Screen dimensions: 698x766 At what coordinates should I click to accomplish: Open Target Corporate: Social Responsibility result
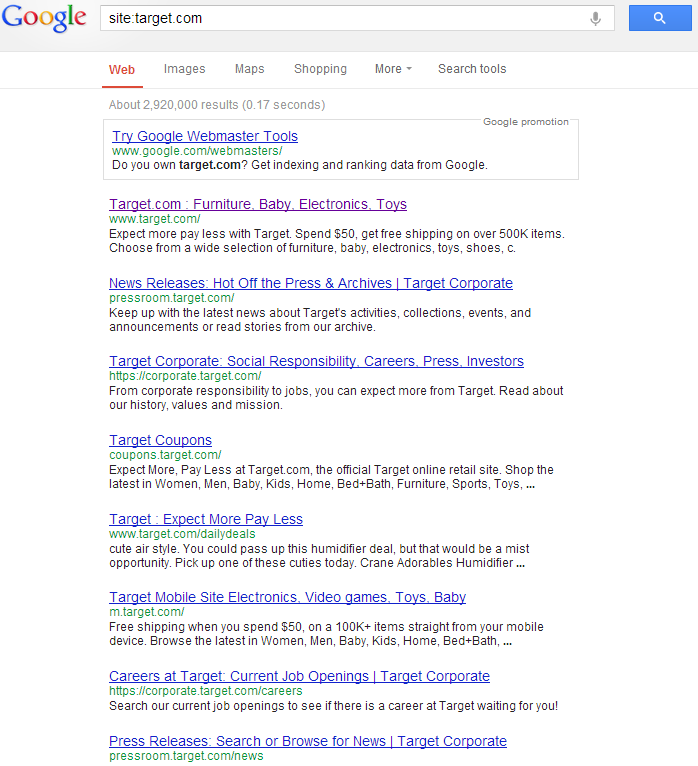coord(317,362)
